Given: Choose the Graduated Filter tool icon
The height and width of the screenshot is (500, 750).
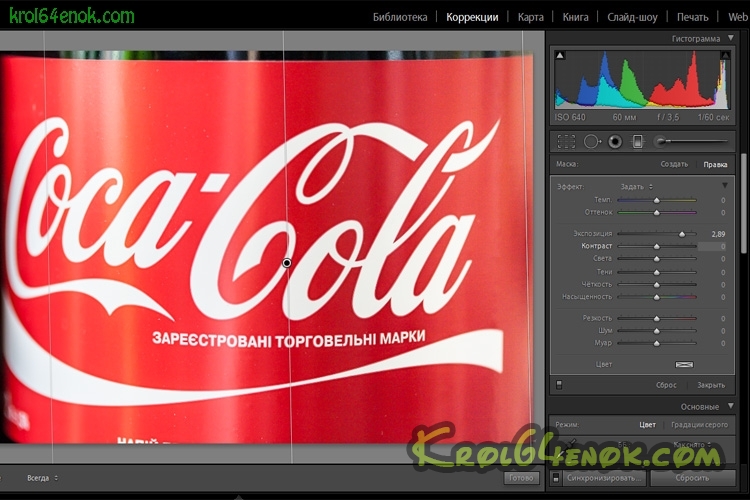Looking at the screenshot, I should pos(638,142).
